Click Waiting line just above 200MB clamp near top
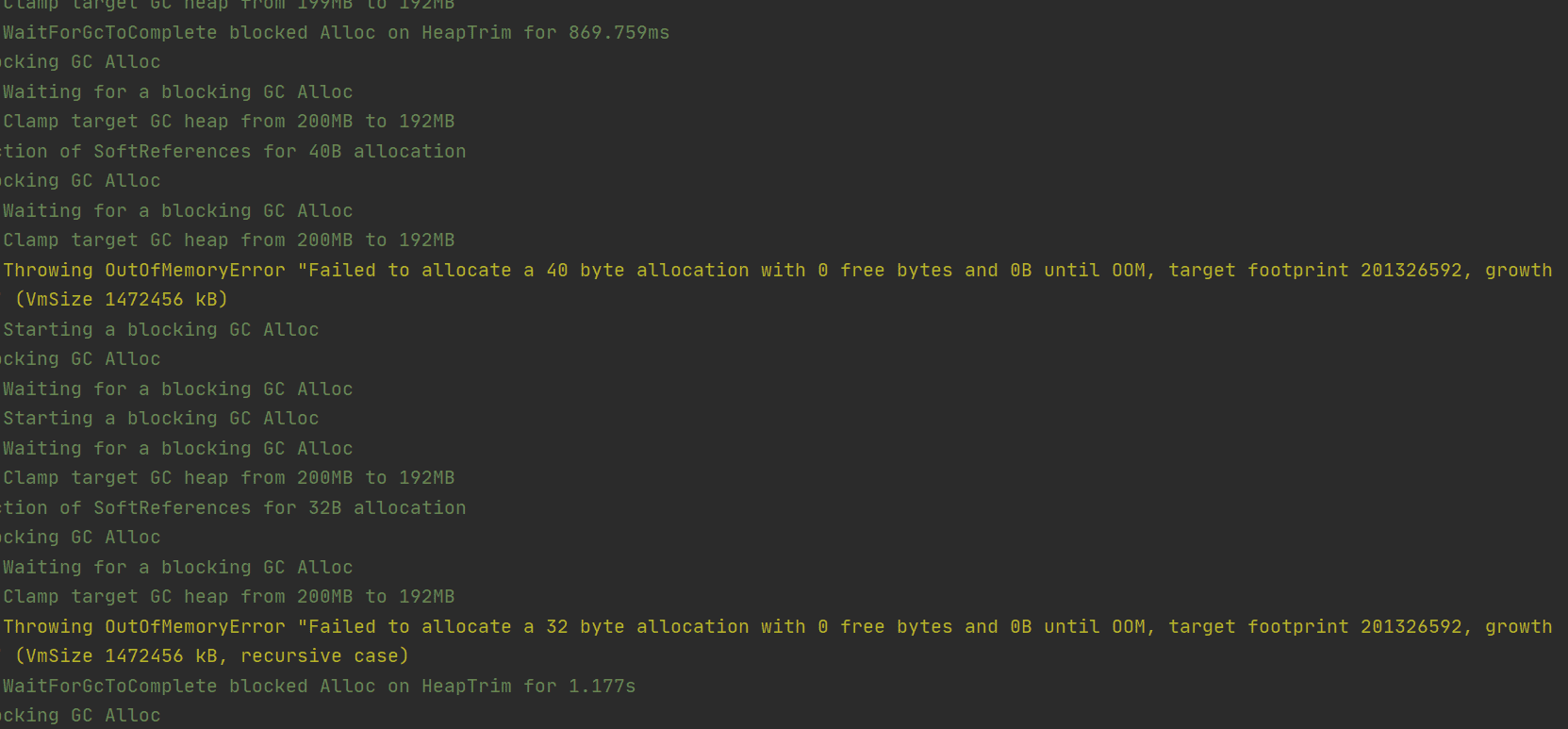The image size is (1568, 729). pos(177,92)
